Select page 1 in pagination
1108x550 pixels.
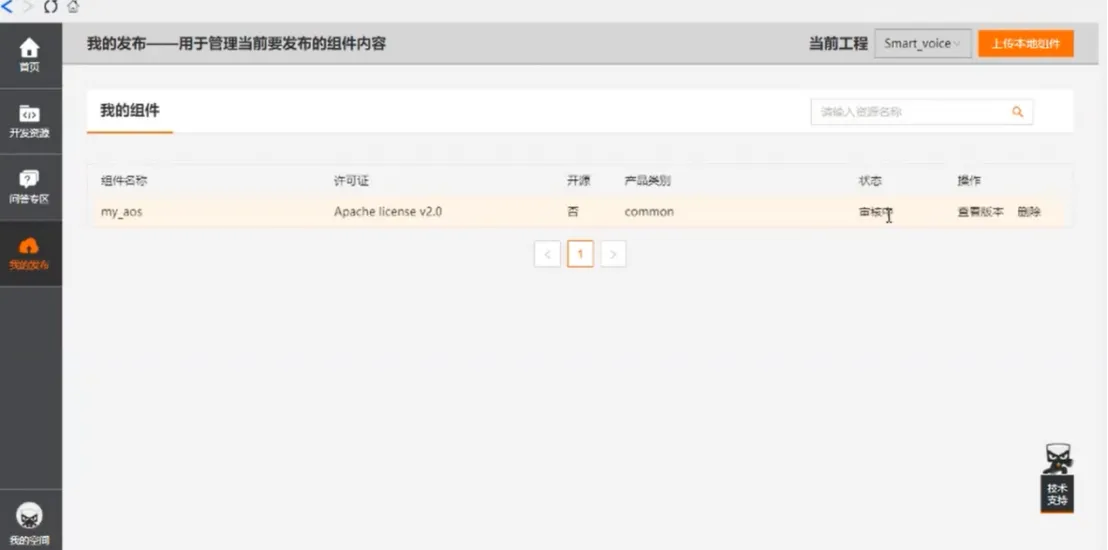click(580, 254)
